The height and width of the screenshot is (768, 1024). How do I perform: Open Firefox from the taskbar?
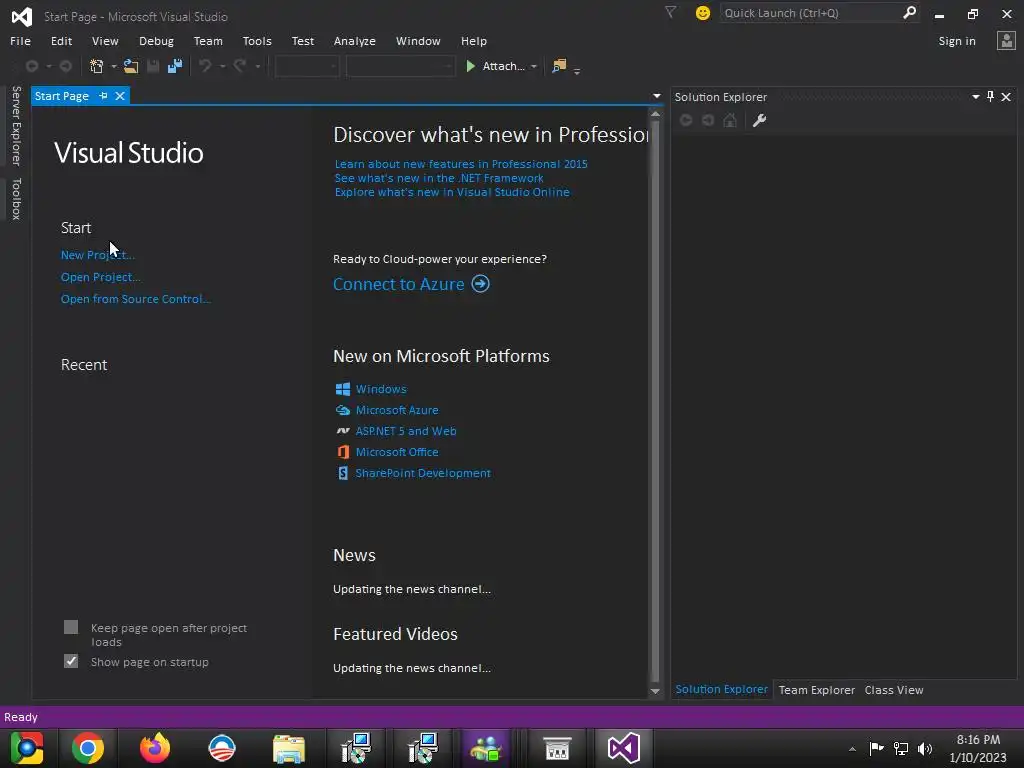[x=155, y=748]
